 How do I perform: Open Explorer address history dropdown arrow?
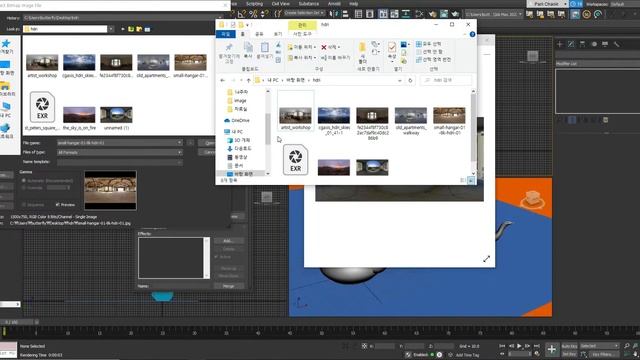coord(400,80)
